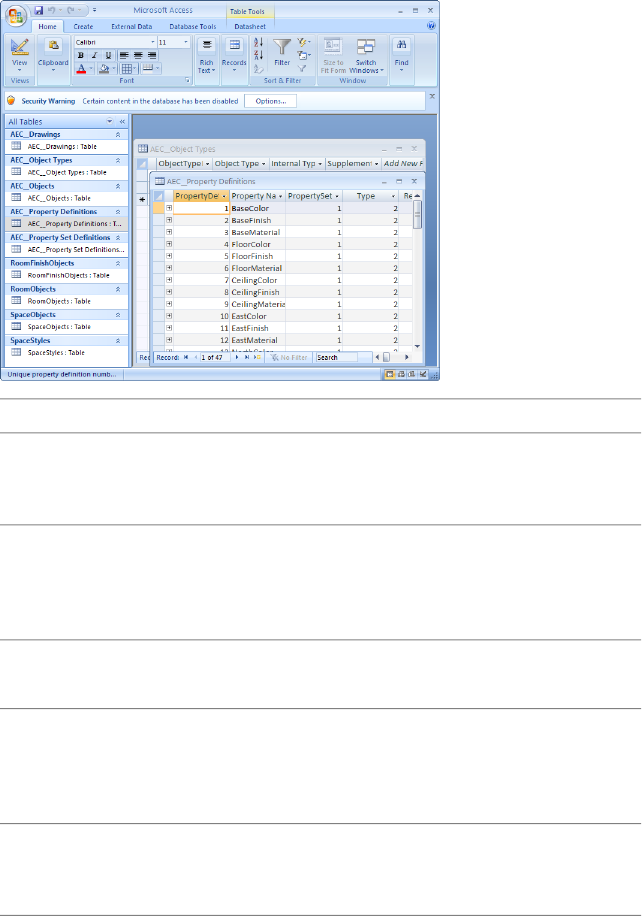The image size is (642, 916).
Task: Close the Security Warning bar
Action: (x=432, y=96)
